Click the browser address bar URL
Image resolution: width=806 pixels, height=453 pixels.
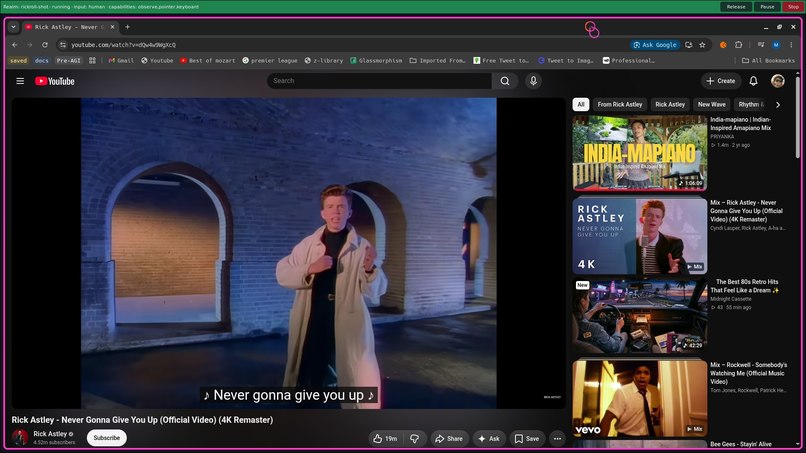(123, 45)
